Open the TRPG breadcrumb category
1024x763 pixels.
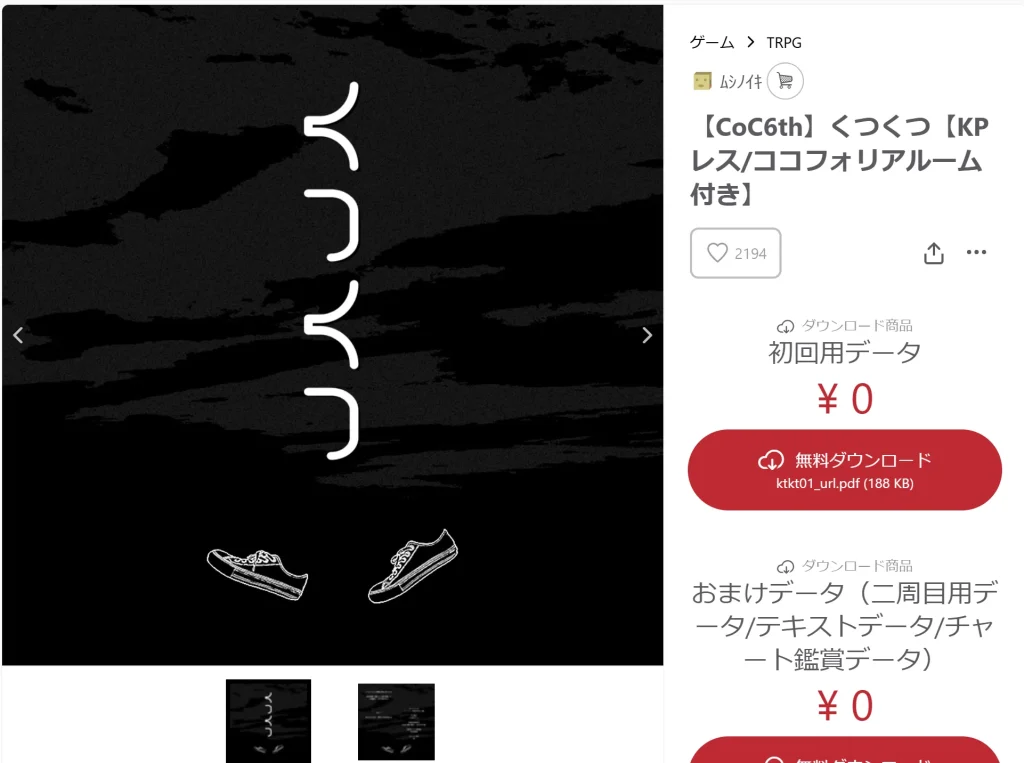[x=784, y=42]
